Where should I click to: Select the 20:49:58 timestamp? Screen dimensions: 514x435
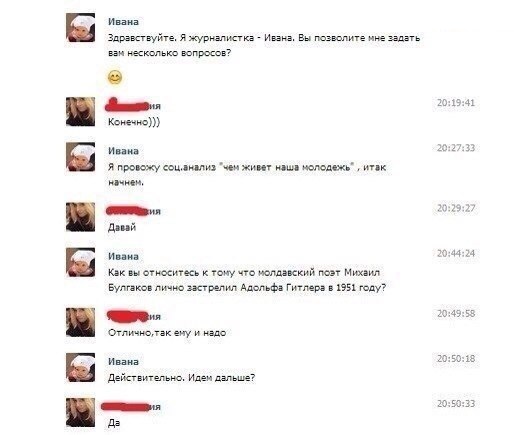tap(456, 313)
